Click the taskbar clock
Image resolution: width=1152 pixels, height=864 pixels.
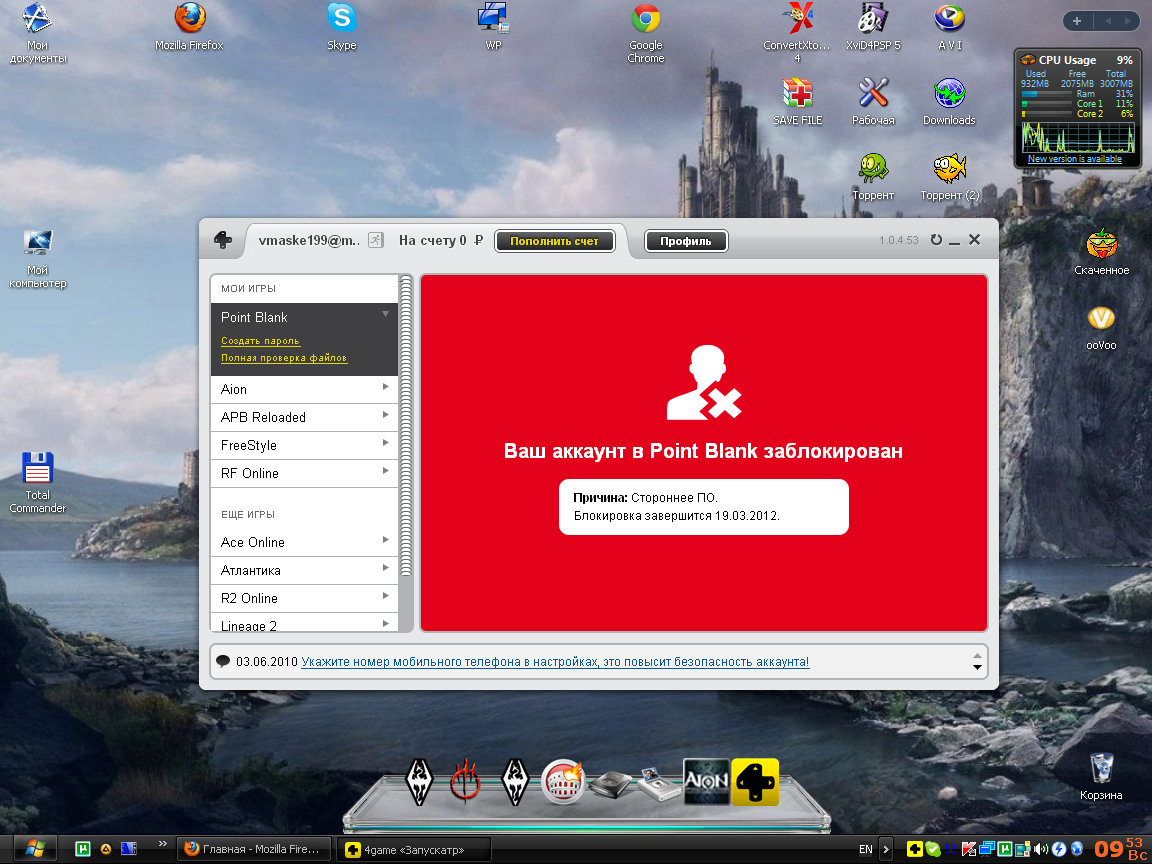(1120, 849)
